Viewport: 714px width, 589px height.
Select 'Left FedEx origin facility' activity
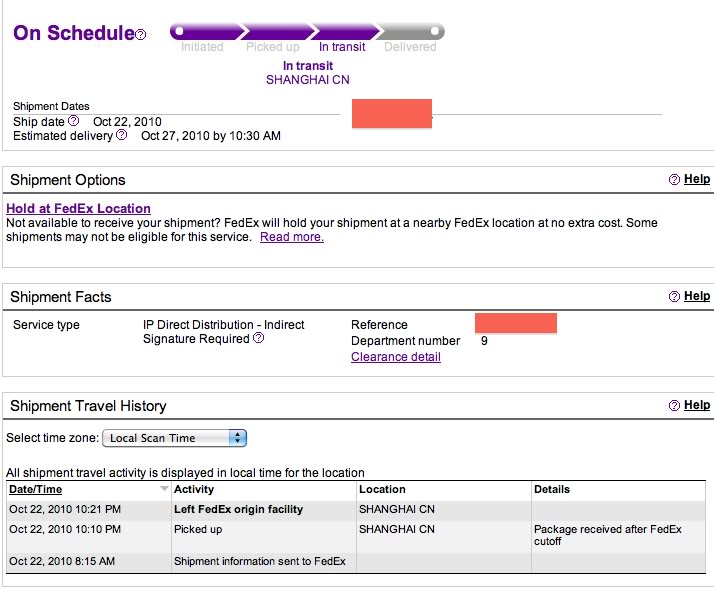(239, 509)
